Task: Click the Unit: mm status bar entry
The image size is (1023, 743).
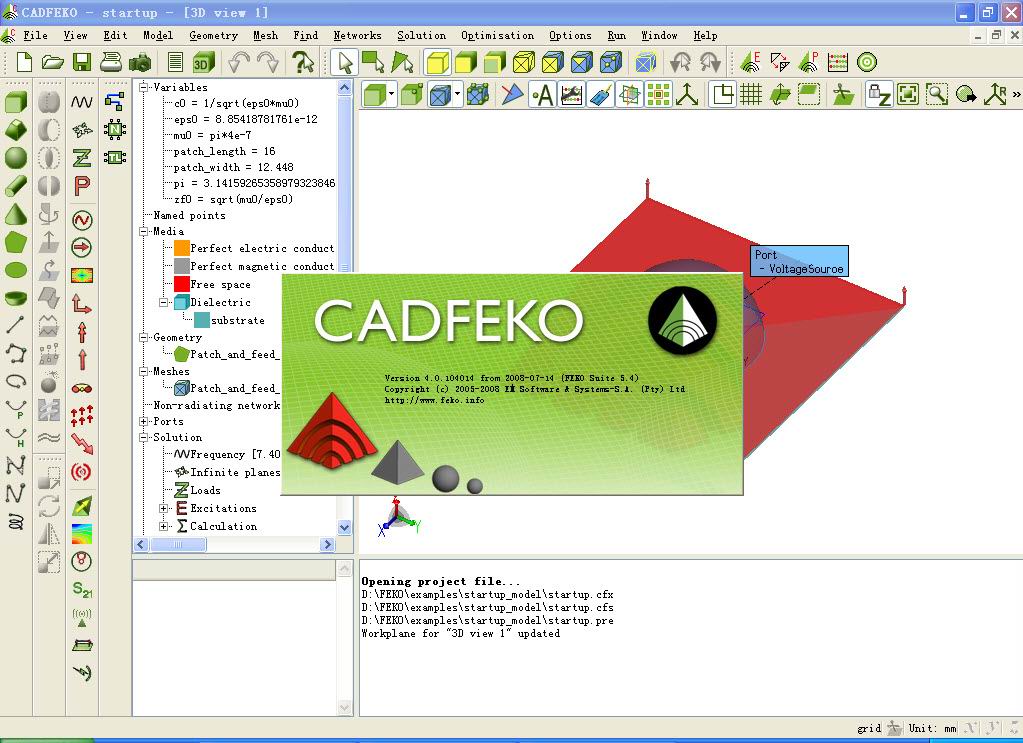Action: click(932, 728)
